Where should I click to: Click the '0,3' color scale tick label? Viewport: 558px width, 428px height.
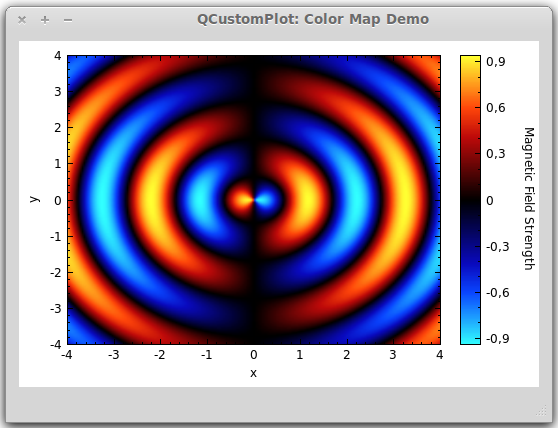pyautogui.click(x=496, y=154)
